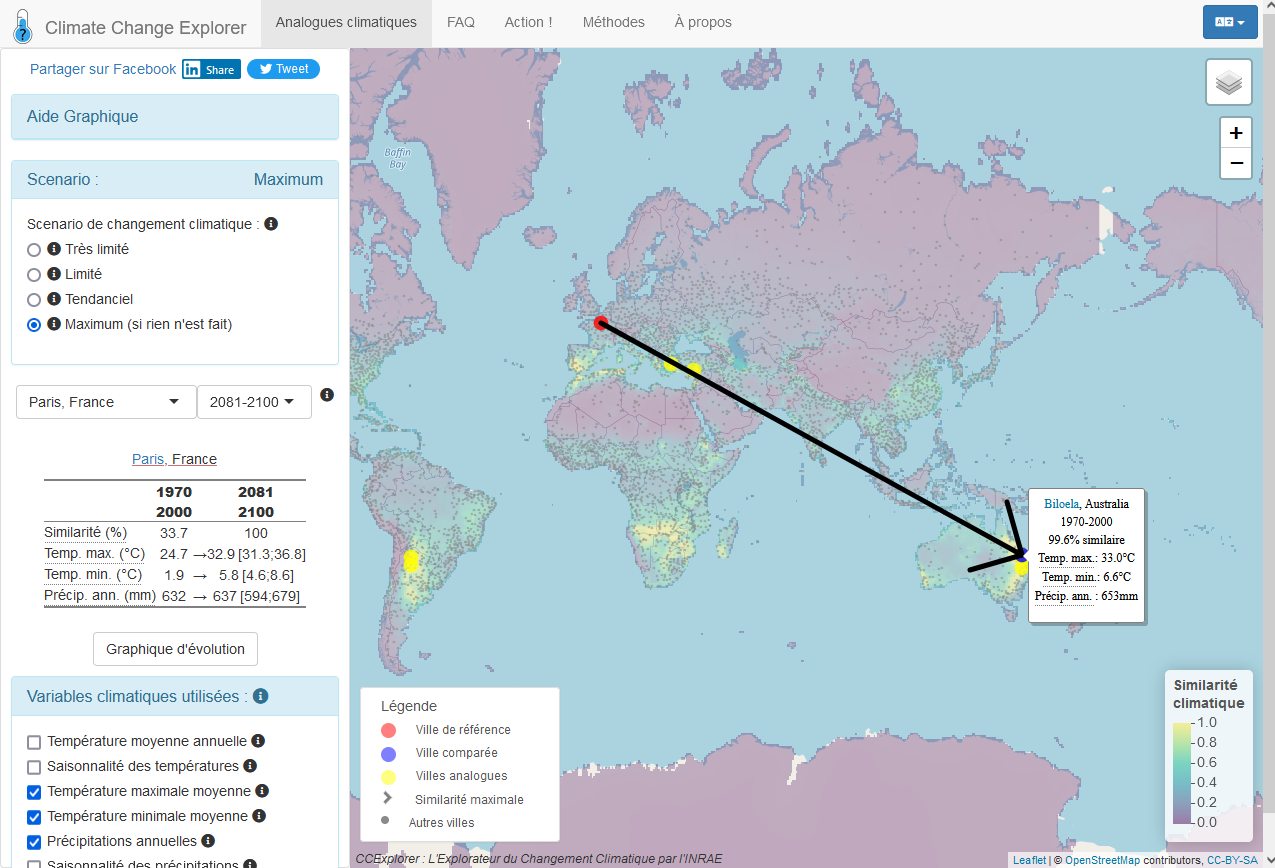Image resolution: width=1275 pixels, height=868 pixels.
Task: Show info for Saisonnalité des températures
Action: click(x=250, y=766)
